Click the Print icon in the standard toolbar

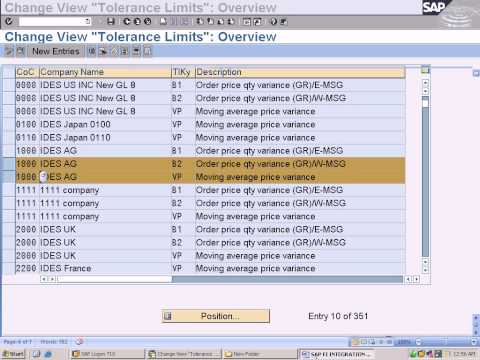click(163, 22)
